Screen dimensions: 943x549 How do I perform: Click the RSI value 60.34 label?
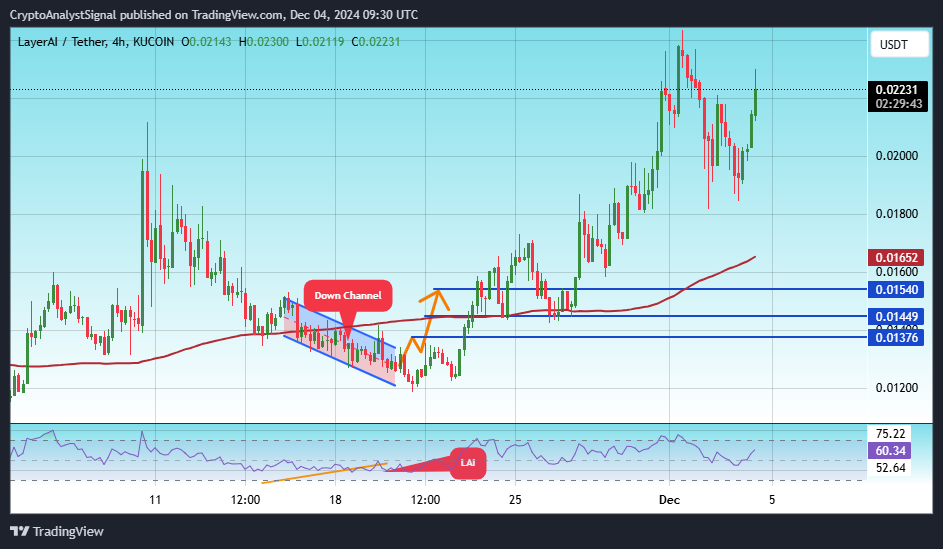pos(889,450)
